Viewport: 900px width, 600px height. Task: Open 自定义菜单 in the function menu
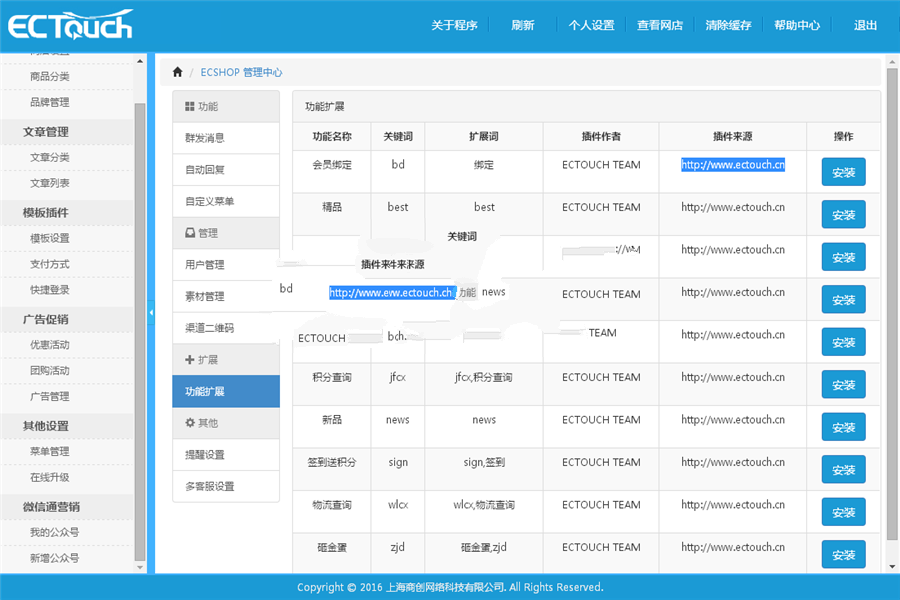click(x=226, y=201)
